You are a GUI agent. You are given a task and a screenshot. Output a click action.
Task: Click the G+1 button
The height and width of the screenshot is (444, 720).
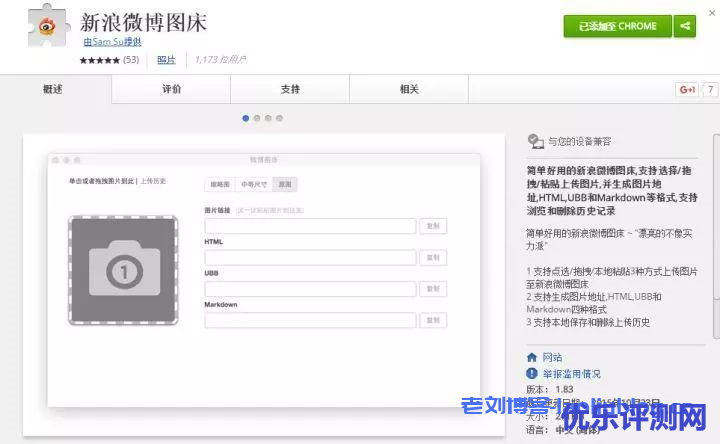pos(688,89)
